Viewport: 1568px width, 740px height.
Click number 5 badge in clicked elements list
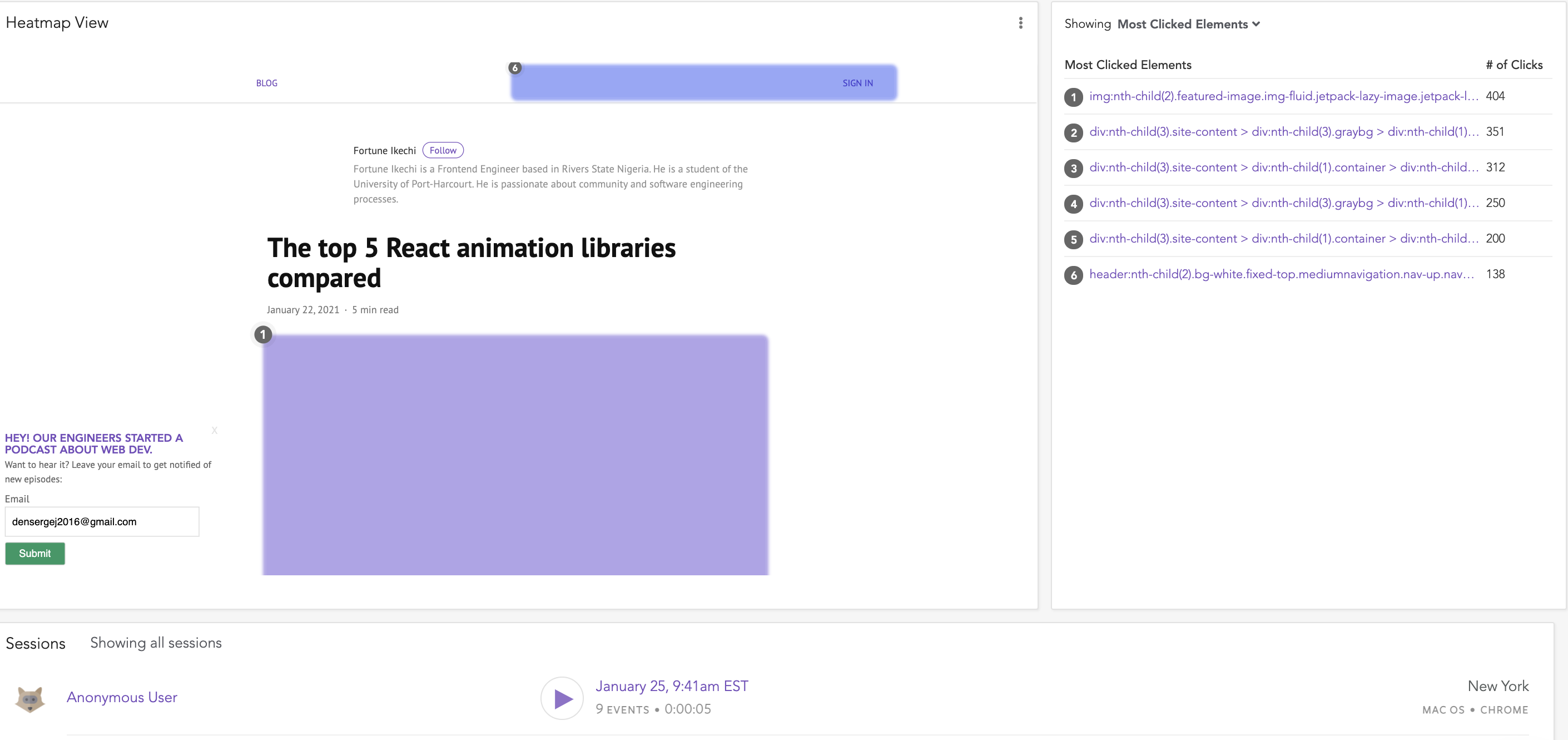[1073, 239]
